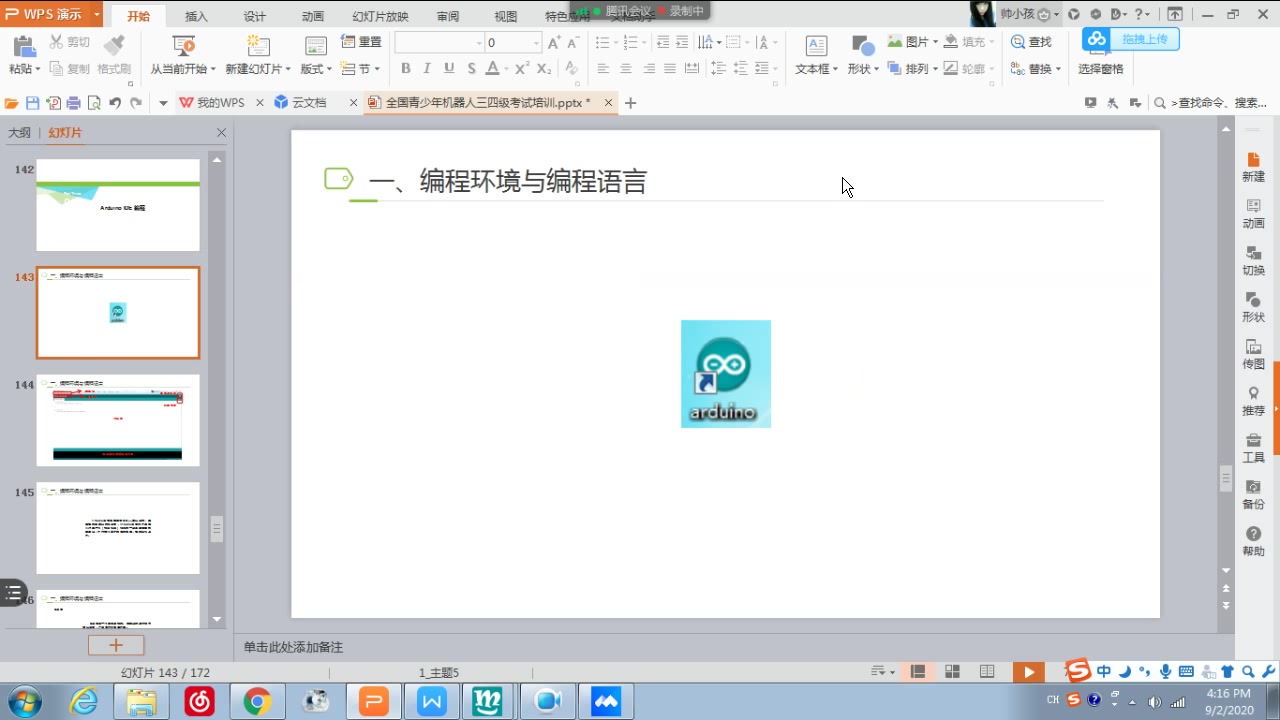Click the Save icon in quick toolbar
Viewport: 1280px width, 720px height.
(x=32, y=103)
